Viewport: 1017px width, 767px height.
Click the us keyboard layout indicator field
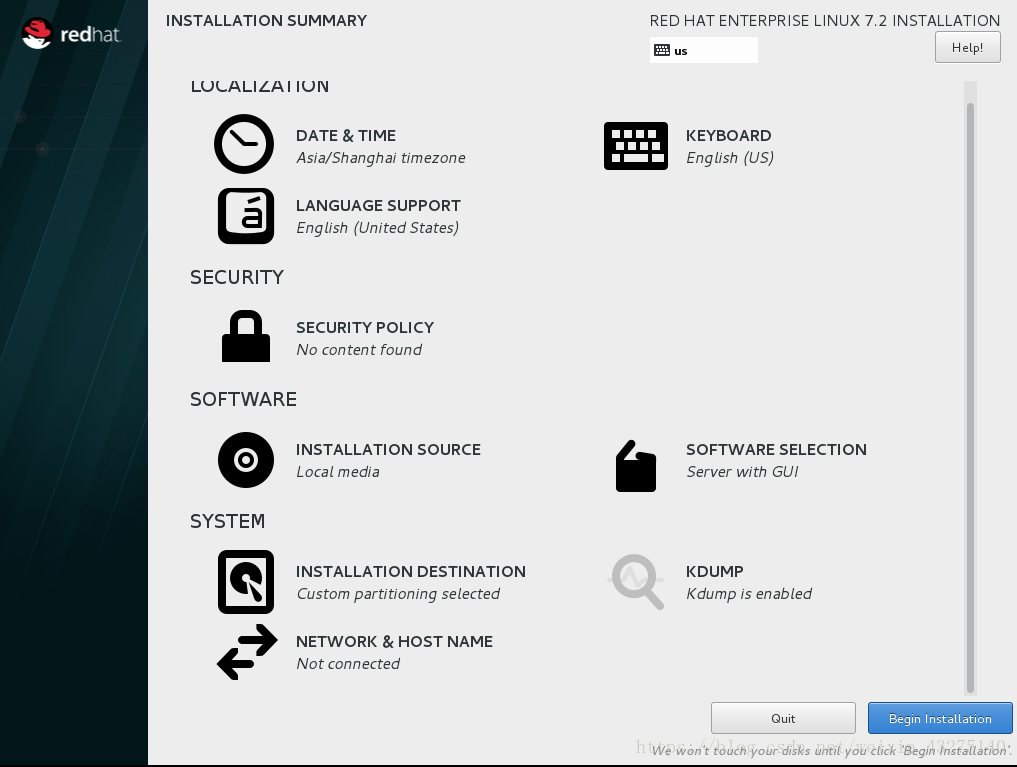(x=704, y=50)
